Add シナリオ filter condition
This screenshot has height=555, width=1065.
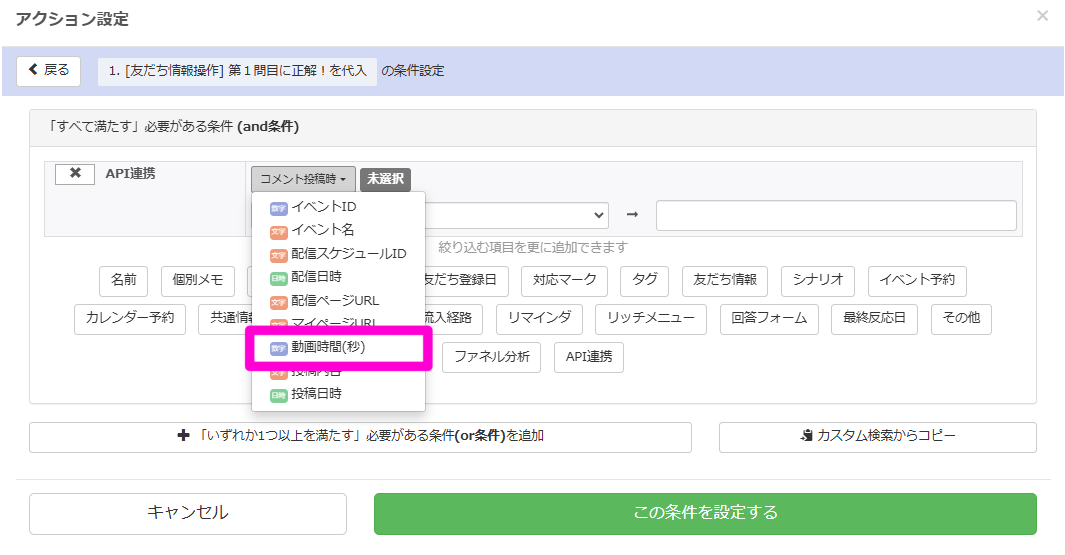(818, 281)
